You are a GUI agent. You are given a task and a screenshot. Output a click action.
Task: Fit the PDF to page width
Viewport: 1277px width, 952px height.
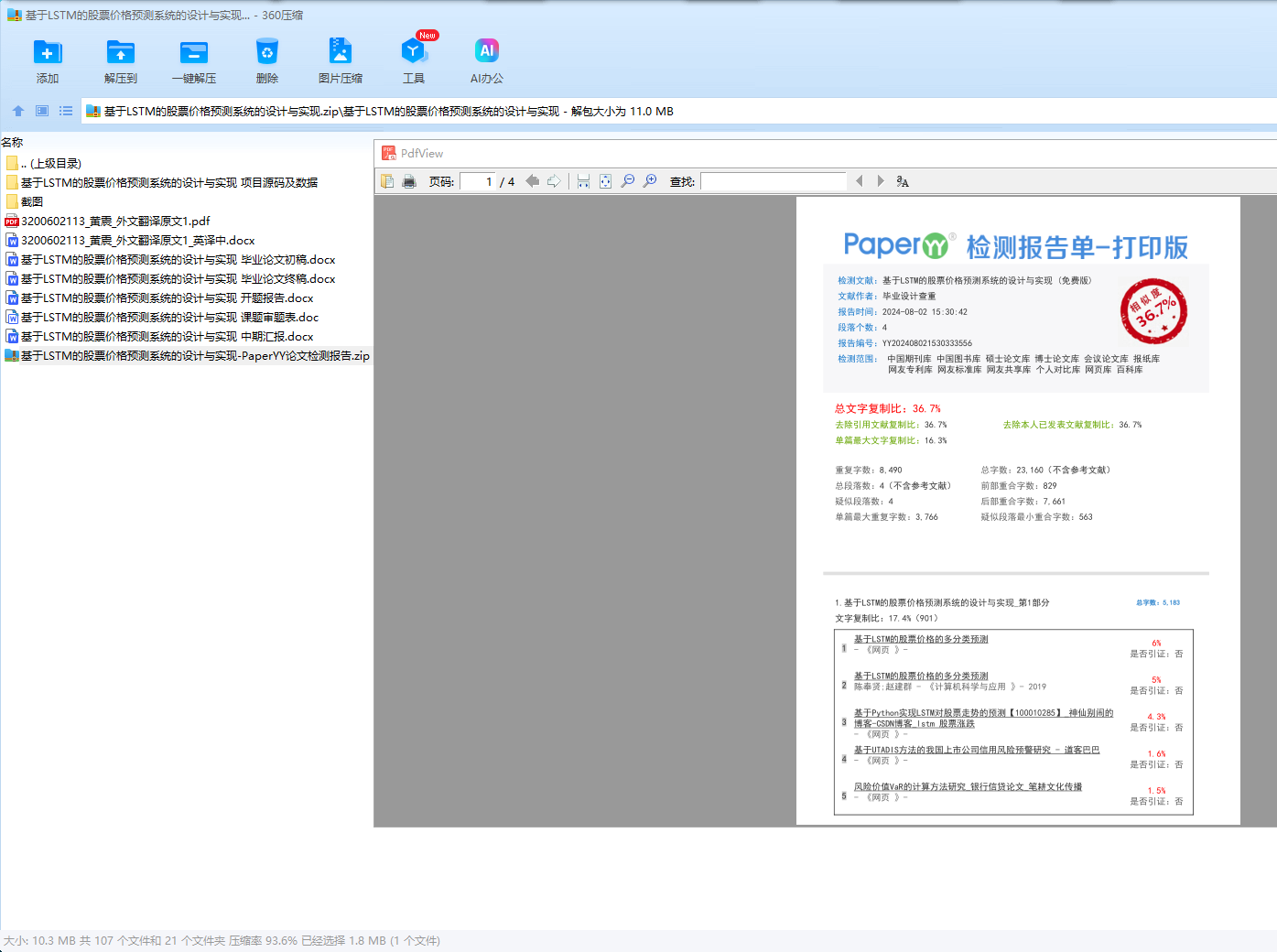point(583,181)
